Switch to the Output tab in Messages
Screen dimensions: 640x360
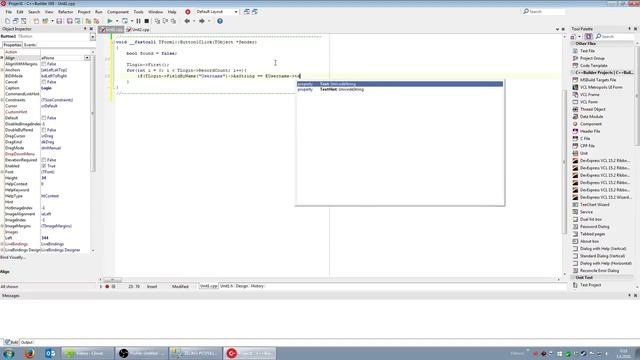click(x=27, y=342)
